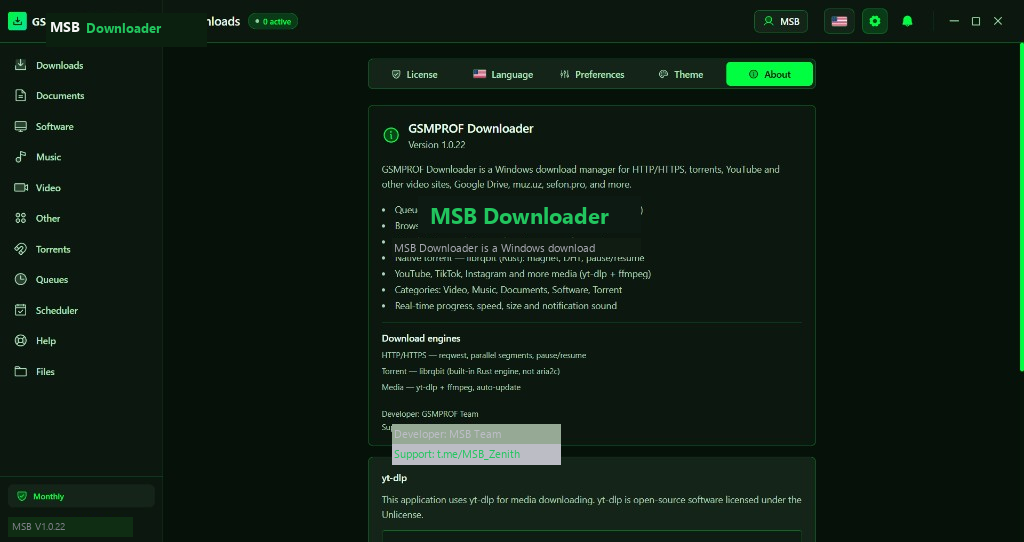This screenshot has height=542, width=1024.
Task: Open the MSB user account button
Action: 781,21
